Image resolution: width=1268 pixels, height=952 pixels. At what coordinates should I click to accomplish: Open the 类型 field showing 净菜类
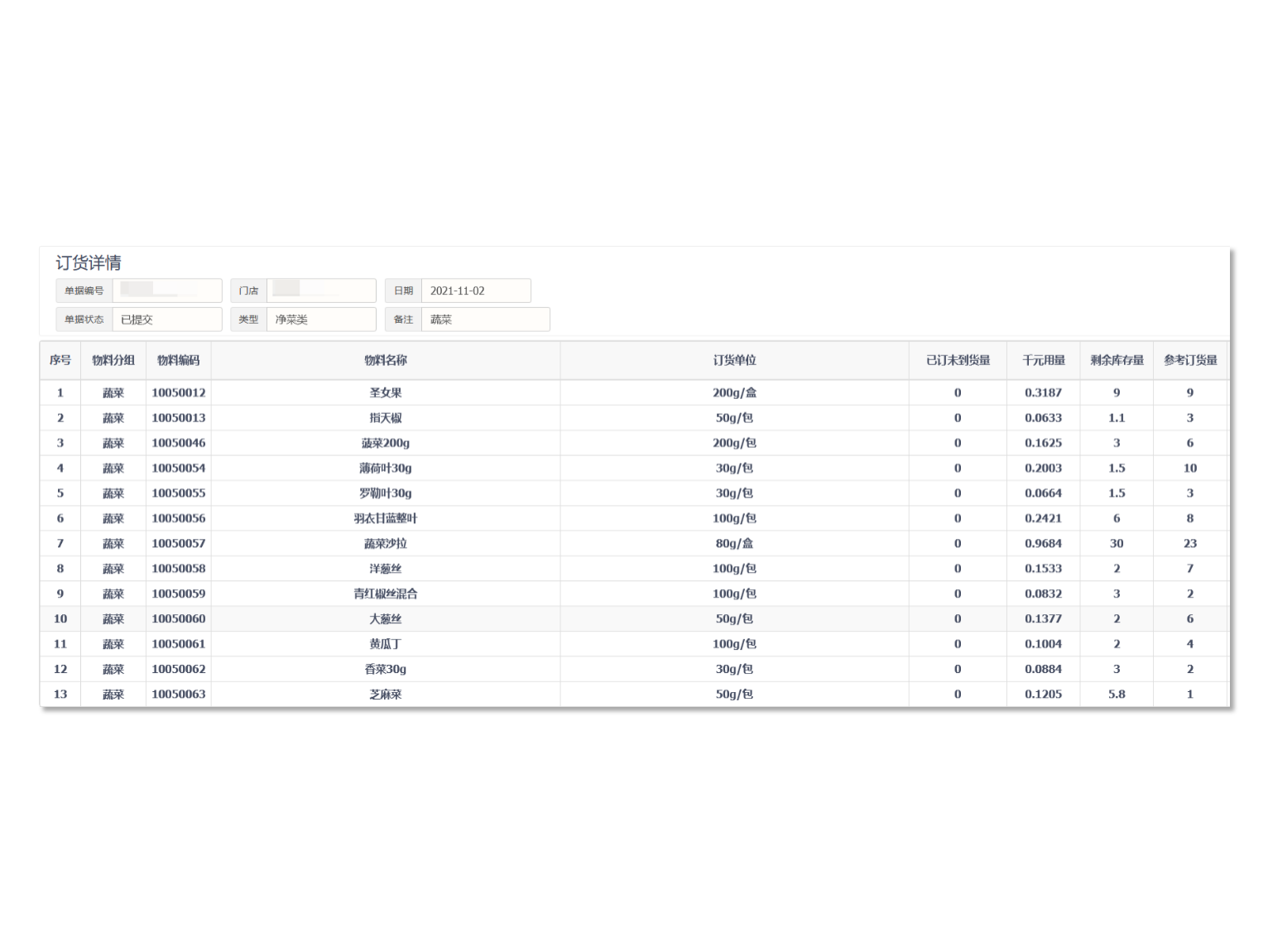(320, 320)
